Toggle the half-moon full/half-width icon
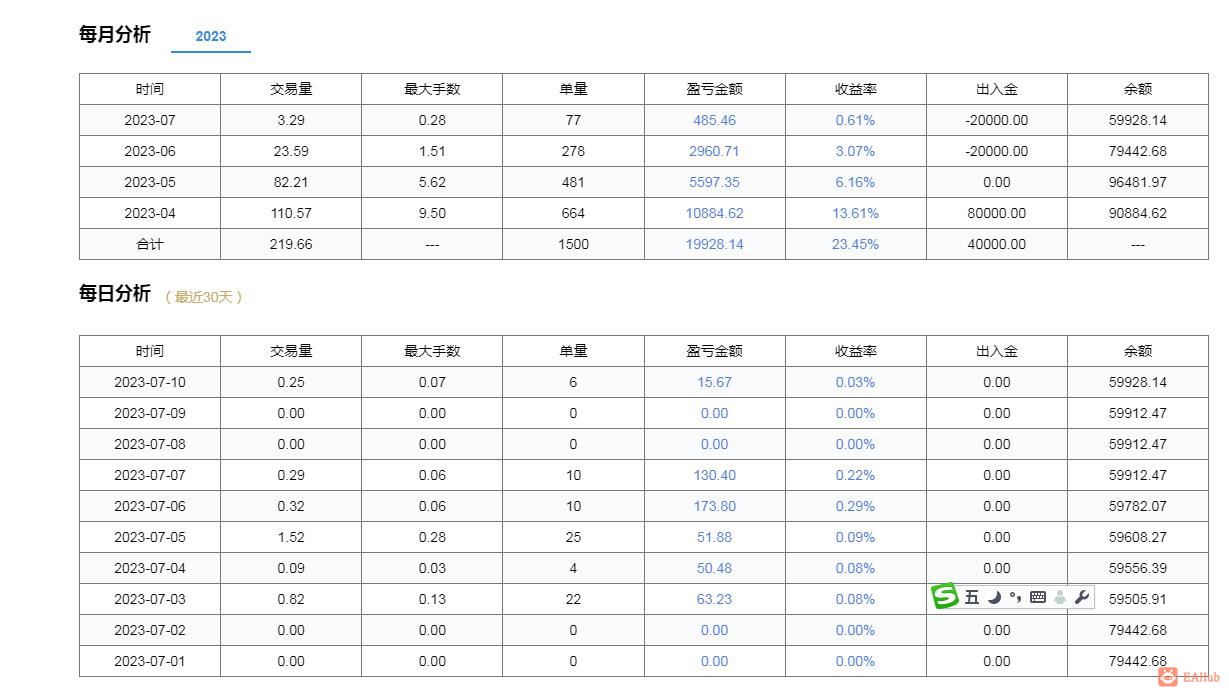Viewport: 1229px width, 692px height. pyautogui.click(x=994, y=598)
